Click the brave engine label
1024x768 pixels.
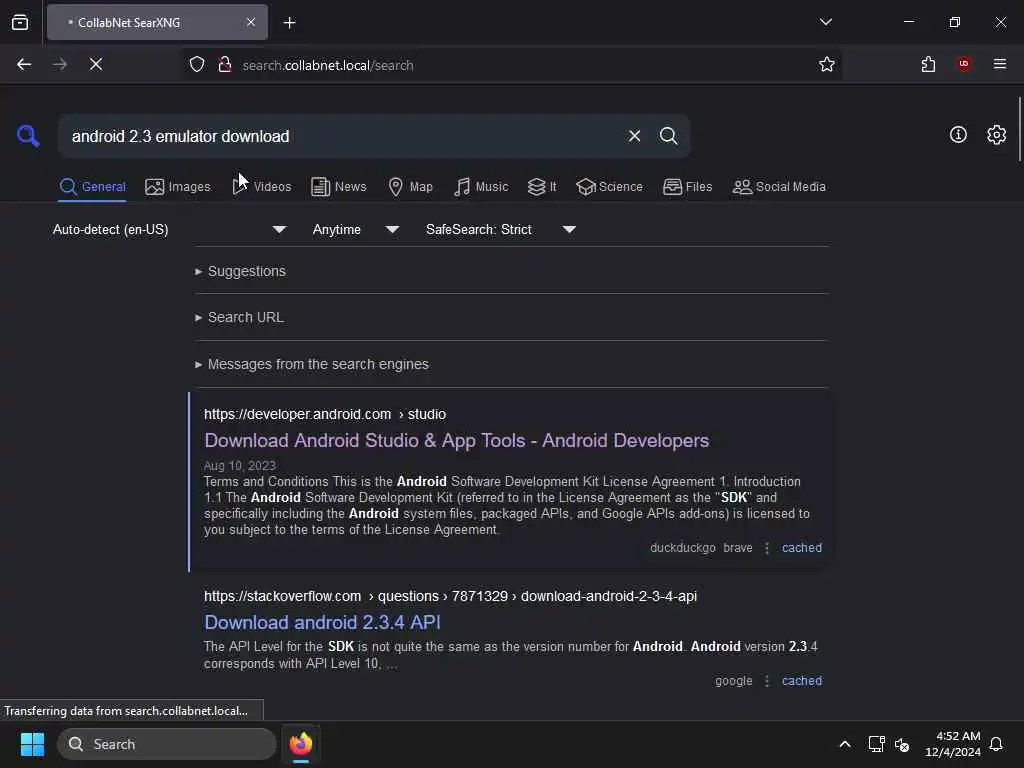[738, 548]
